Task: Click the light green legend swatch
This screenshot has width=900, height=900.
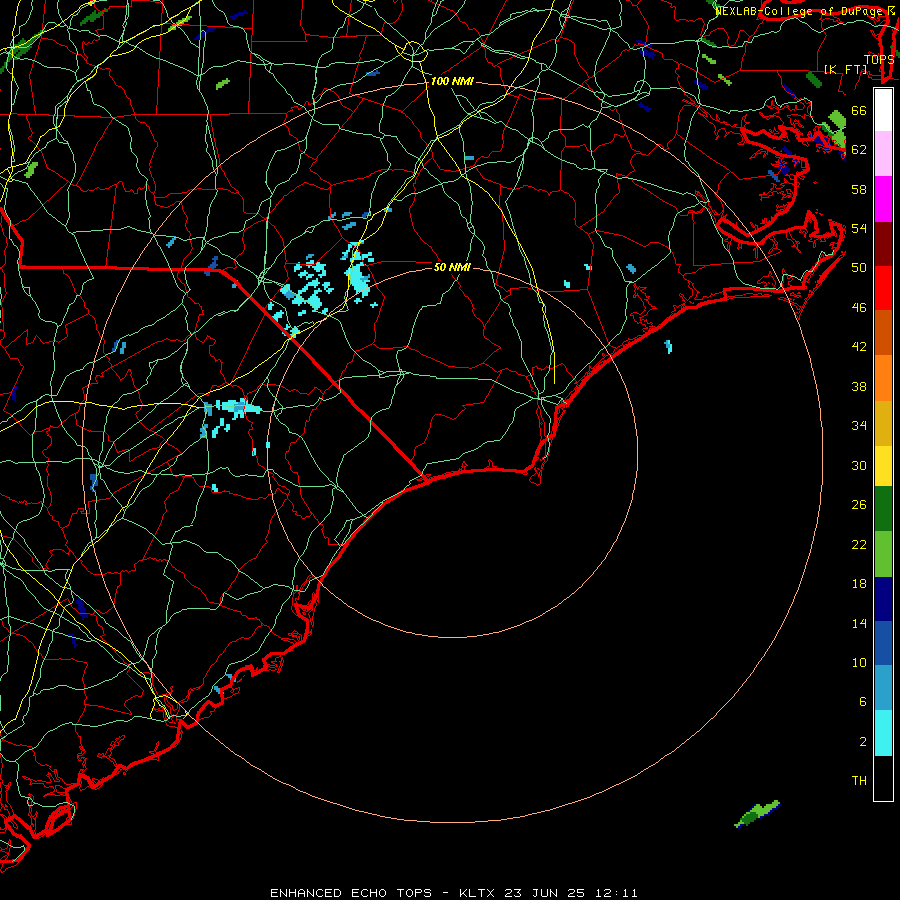Action: click(x=883, y=554)
